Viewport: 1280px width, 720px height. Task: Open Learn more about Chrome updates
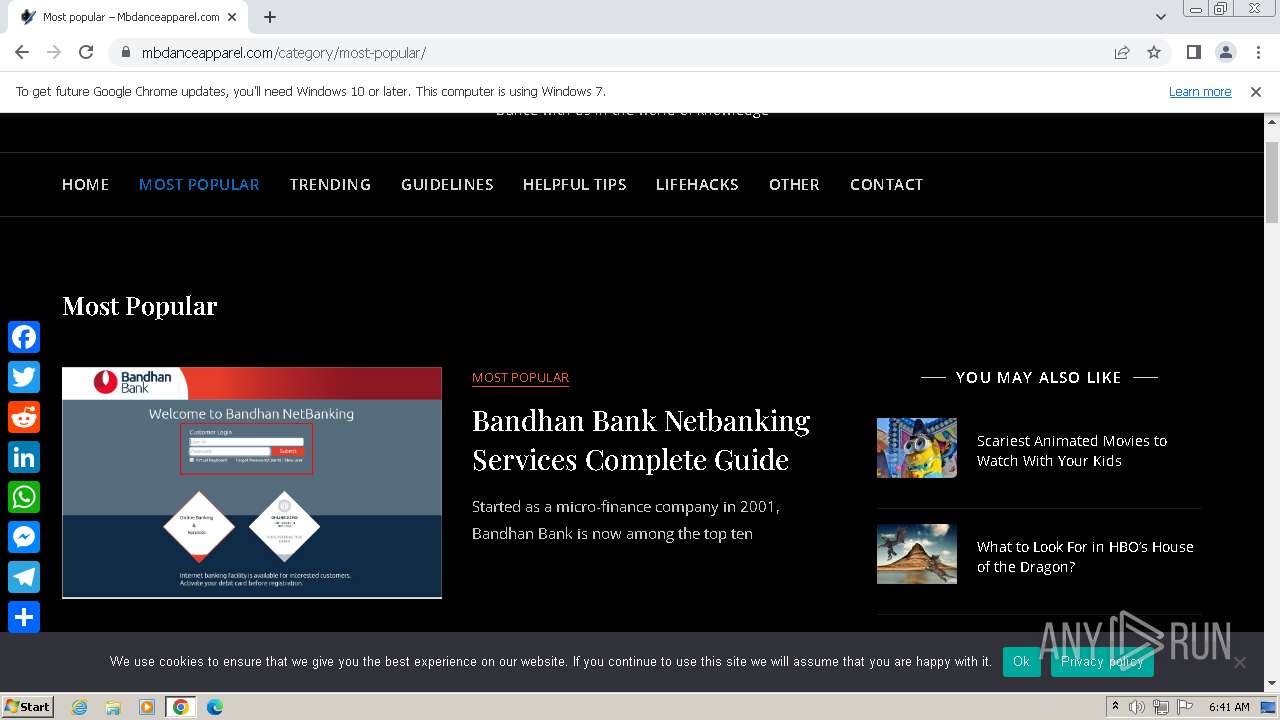1200,91
